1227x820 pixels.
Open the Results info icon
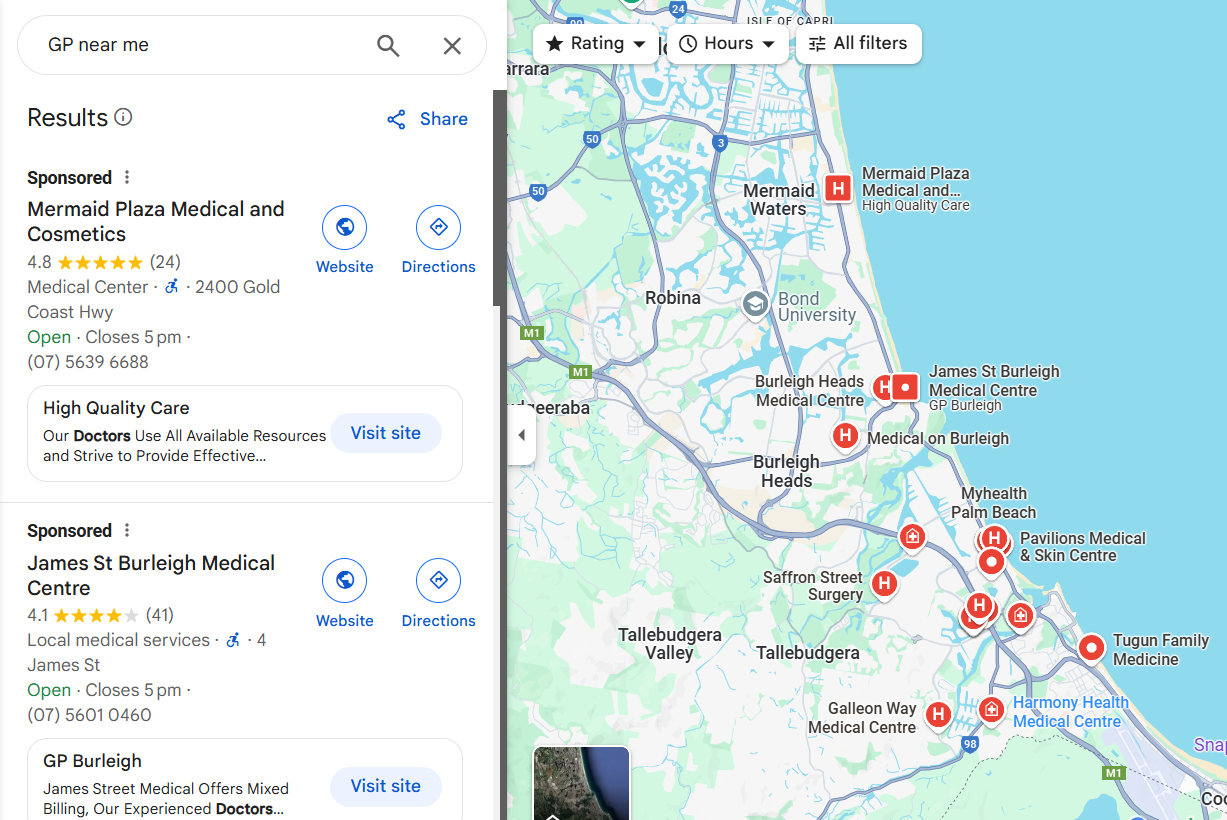(123, 117)
